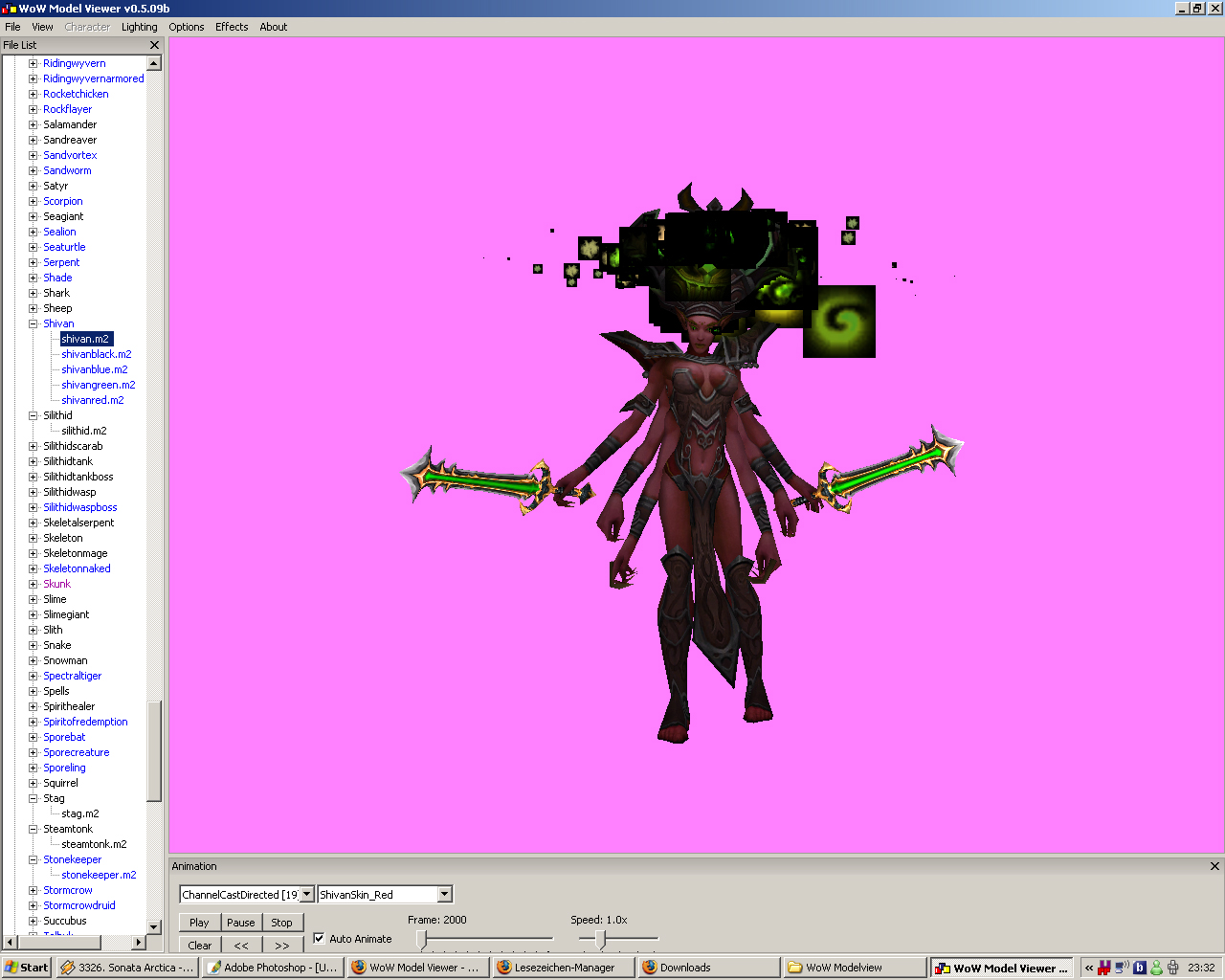
Task: Toggle the Auto Animate checkbox
Action: pyautogui.click(x=320, y=939)
